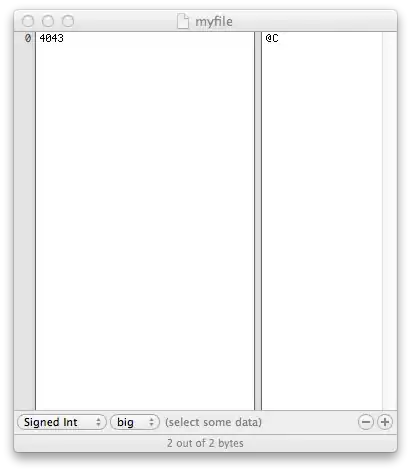
Task: Remove the inspector row with minus icon
Action: tap(366, 422)
